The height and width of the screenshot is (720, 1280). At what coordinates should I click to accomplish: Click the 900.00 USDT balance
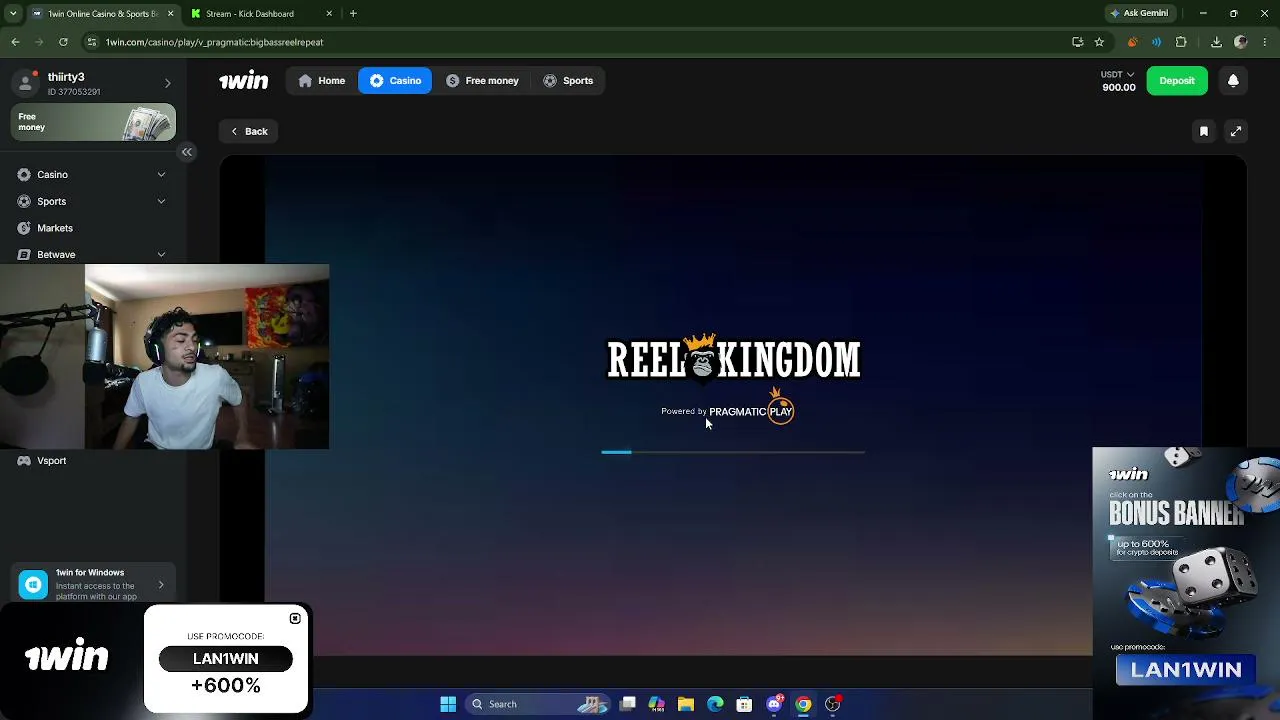pos(1119,88)
